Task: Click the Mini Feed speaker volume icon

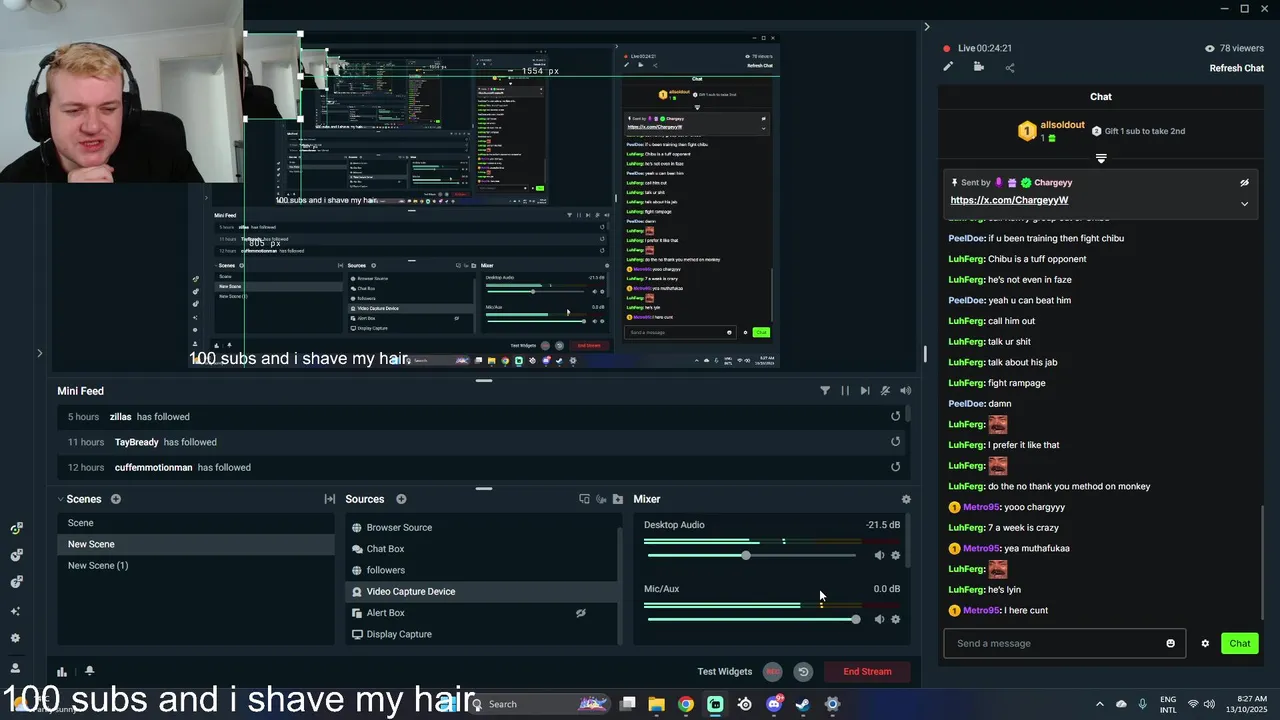Action: 905,391
